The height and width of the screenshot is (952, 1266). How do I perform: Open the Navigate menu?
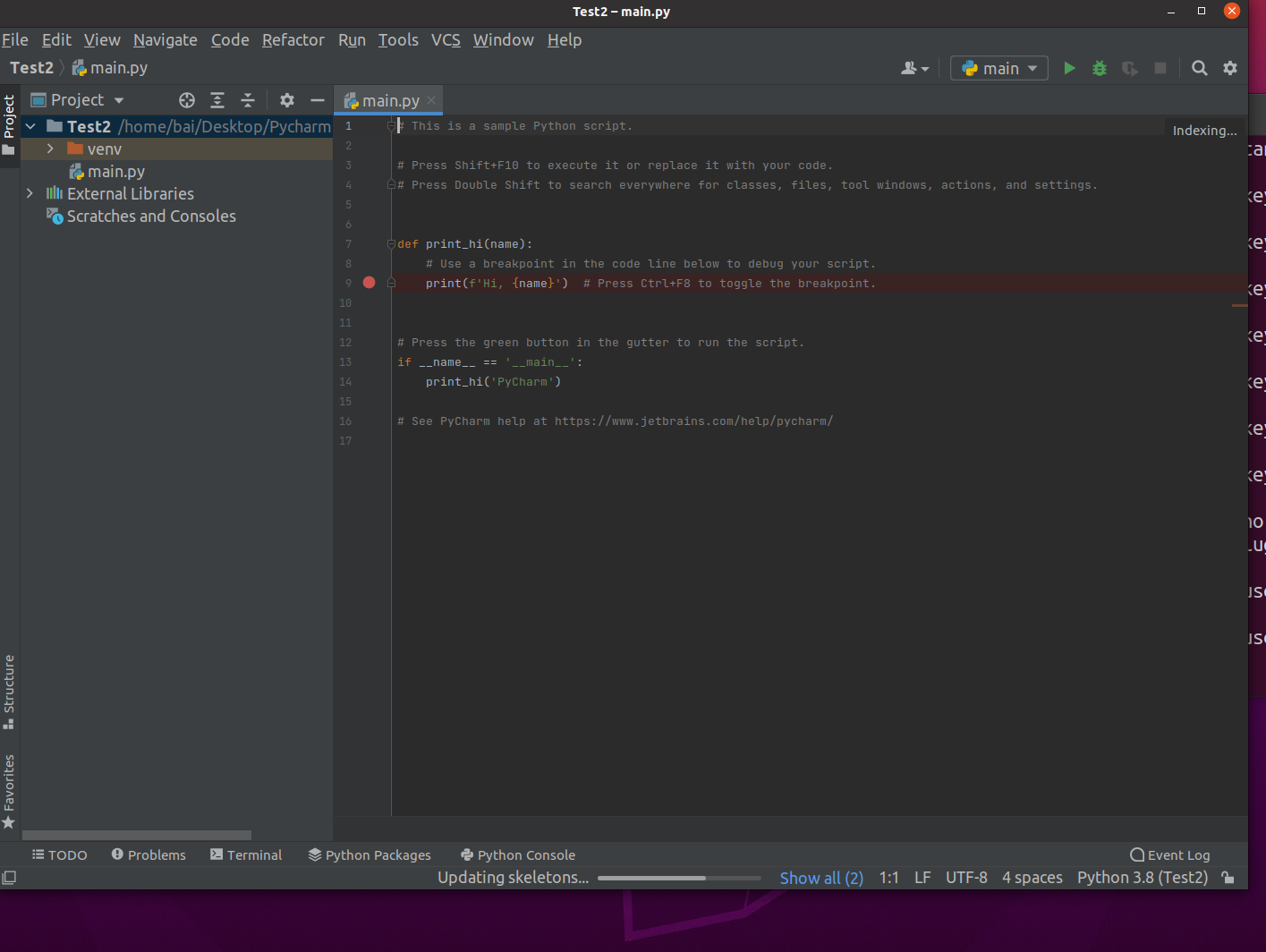[166, 40]
